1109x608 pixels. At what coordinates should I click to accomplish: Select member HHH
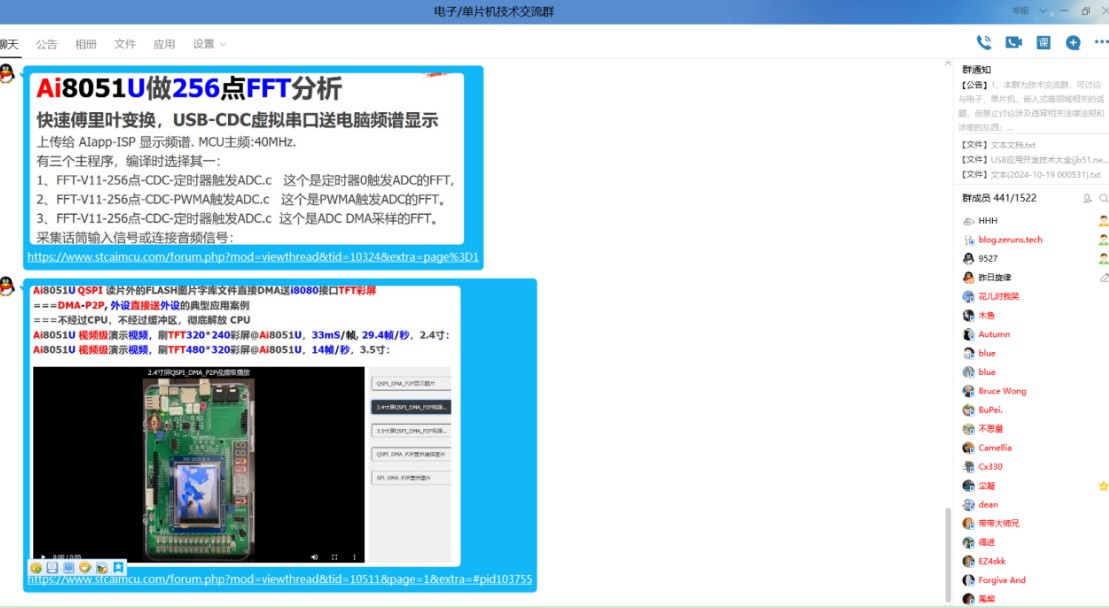pos(988,221)
